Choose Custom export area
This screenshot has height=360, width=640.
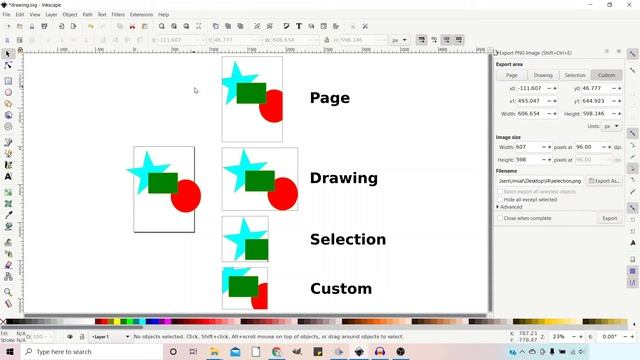tap(606, 75)
